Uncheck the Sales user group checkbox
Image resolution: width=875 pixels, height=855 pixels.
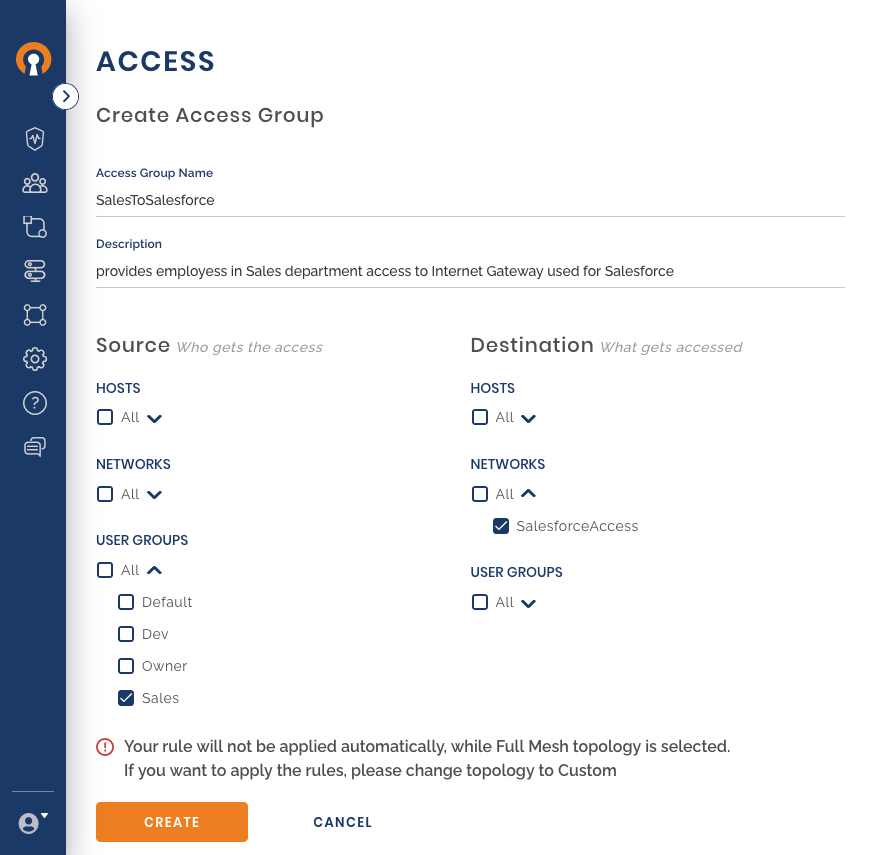[x=126, y=698]
